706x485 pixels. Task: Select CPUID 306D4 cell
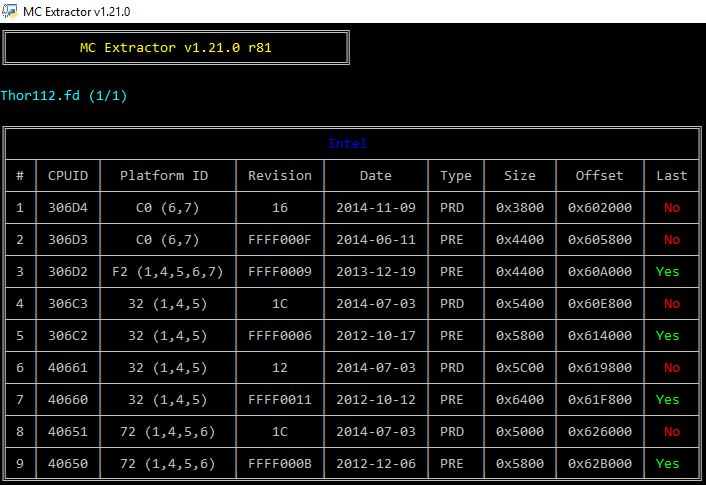click(68, 208)
